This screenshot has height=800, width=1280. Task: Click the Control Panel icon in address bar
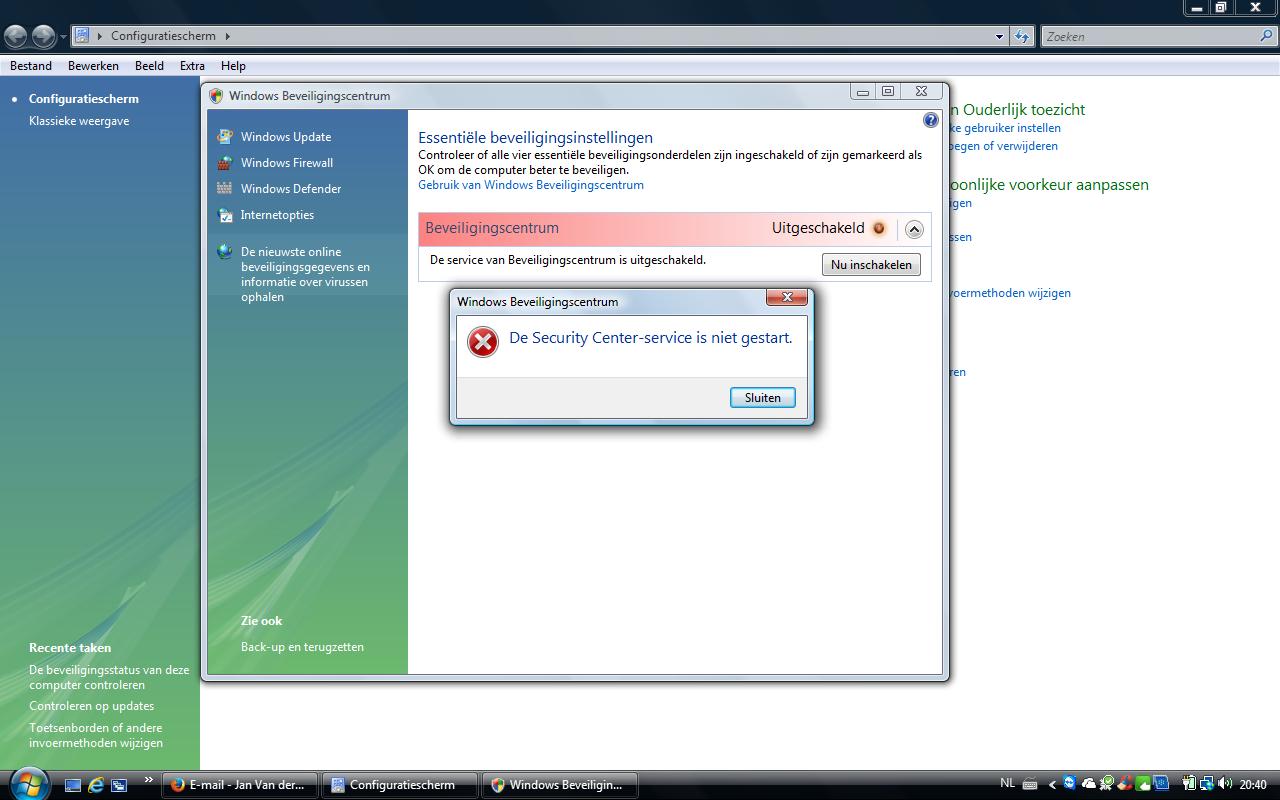pos(83,36)
